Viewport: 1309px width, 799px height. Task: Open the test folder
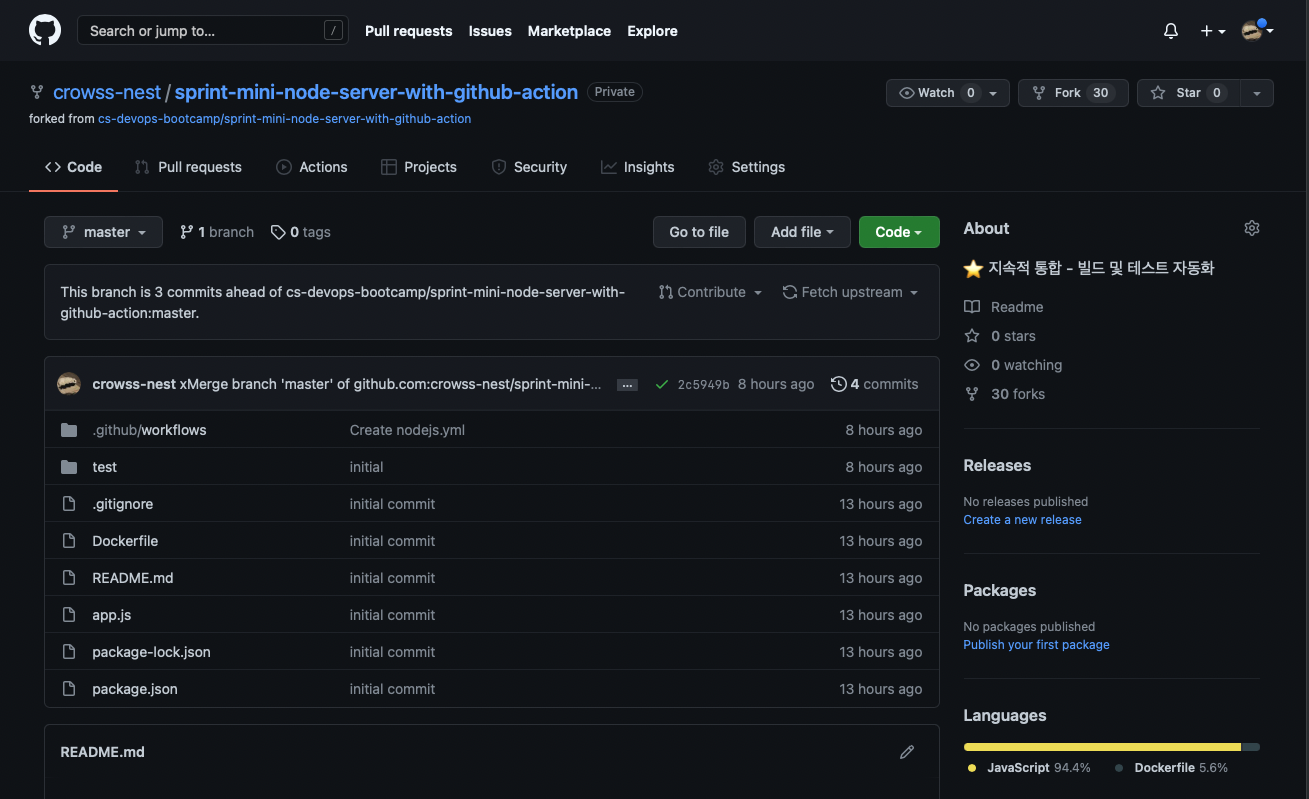pos(104,467)
